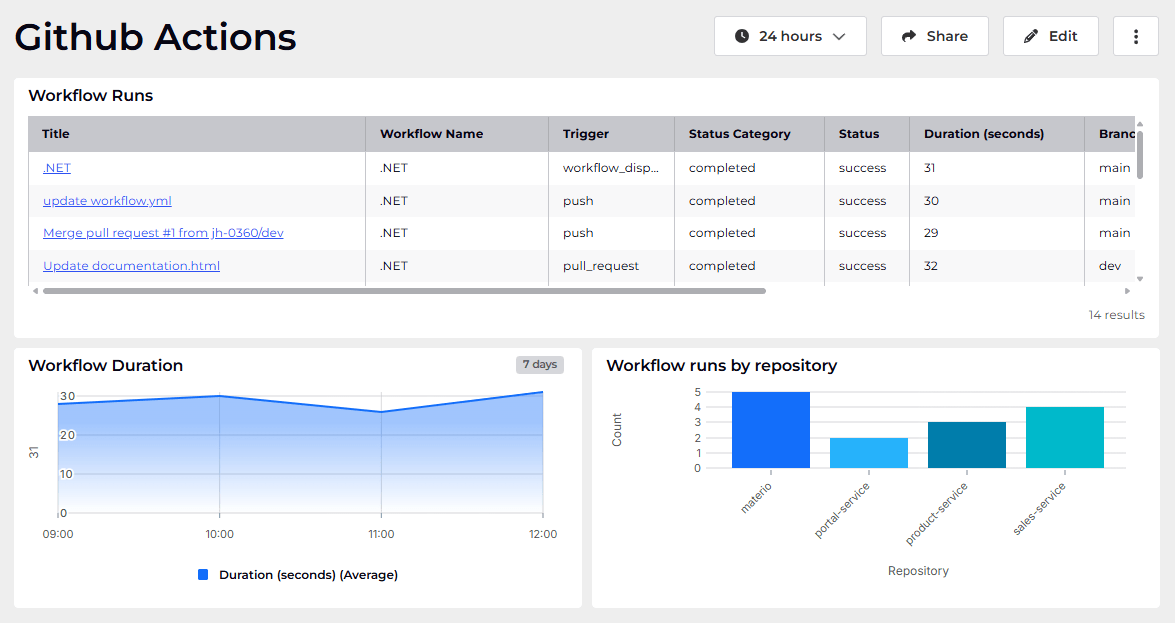1175x623 pixels.
Task: Click the table's scroll right arrow
Action: 1128,291
